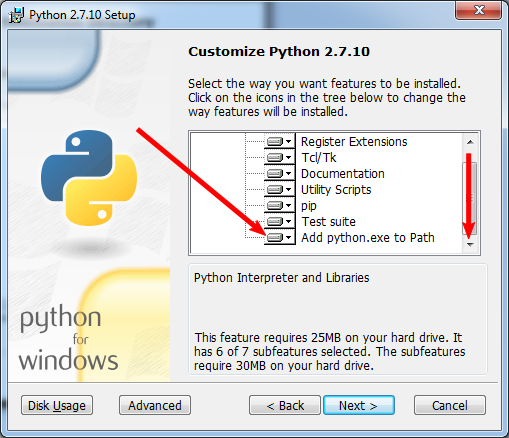The image size is (509, 438).
Task: Click the feature list scrollbar thumb
Action: pyautogui.click(x=470, y=198)
